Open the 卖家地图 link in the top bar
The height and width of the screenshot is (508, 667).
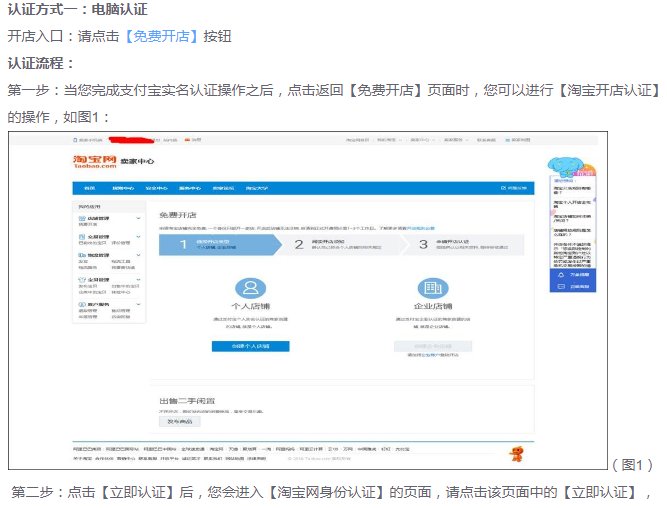click(518, 140)
